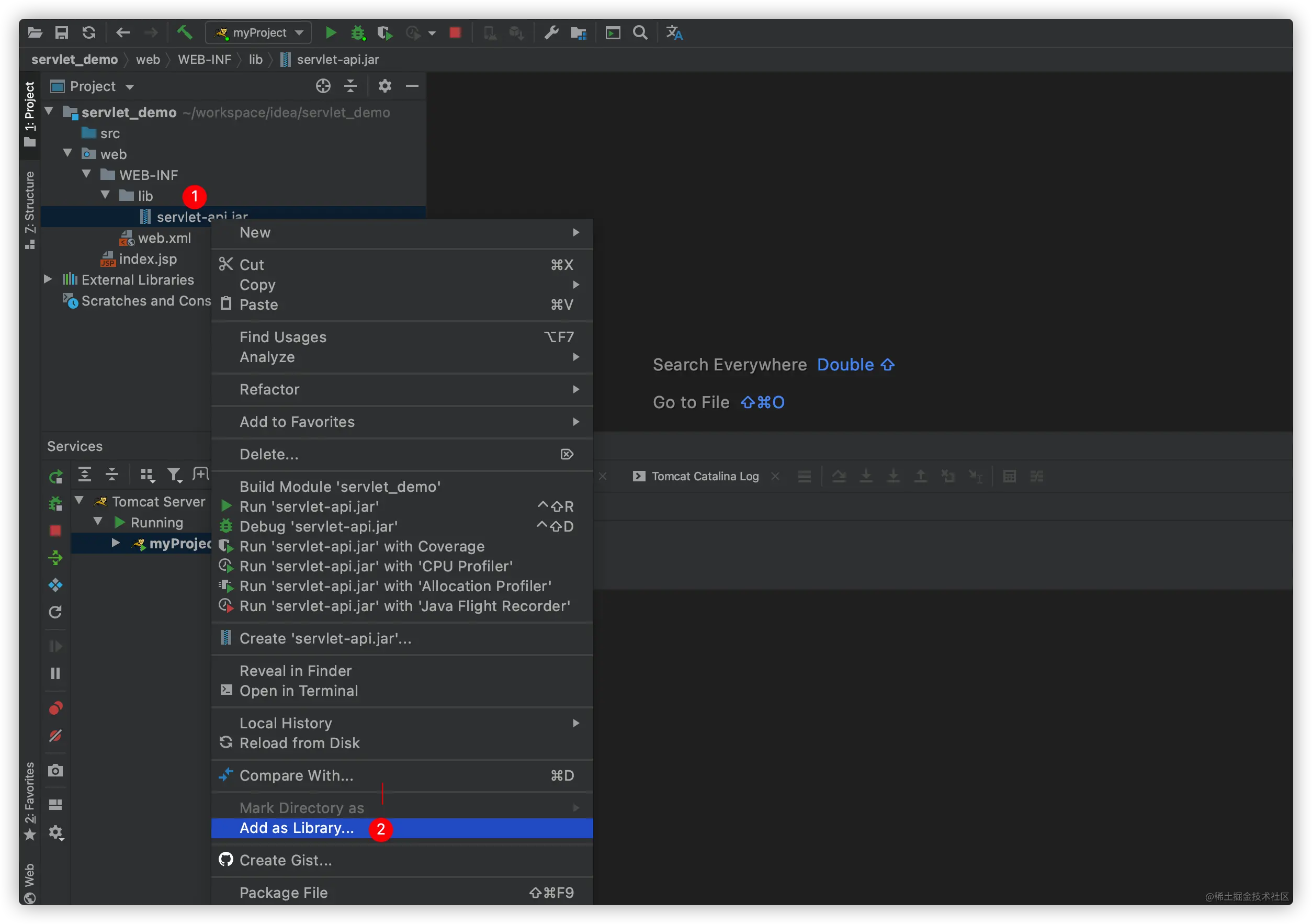Click the Translate icon in toolbar

point(674,32)
